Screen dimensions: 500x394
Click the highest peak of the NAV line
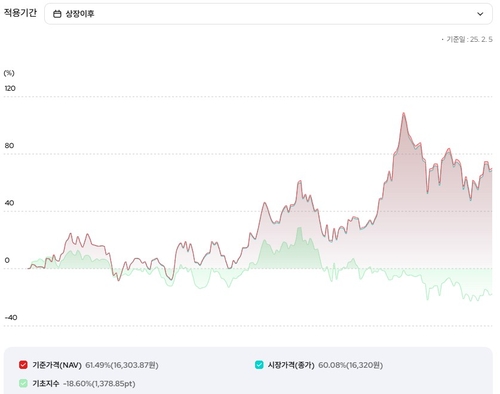click(x=404, y=113)
